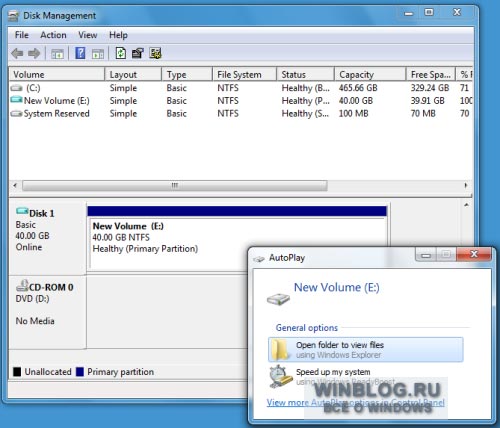The image size is (500, 428).
Task: Select the (C:) drive icon row
Action: 16,88
